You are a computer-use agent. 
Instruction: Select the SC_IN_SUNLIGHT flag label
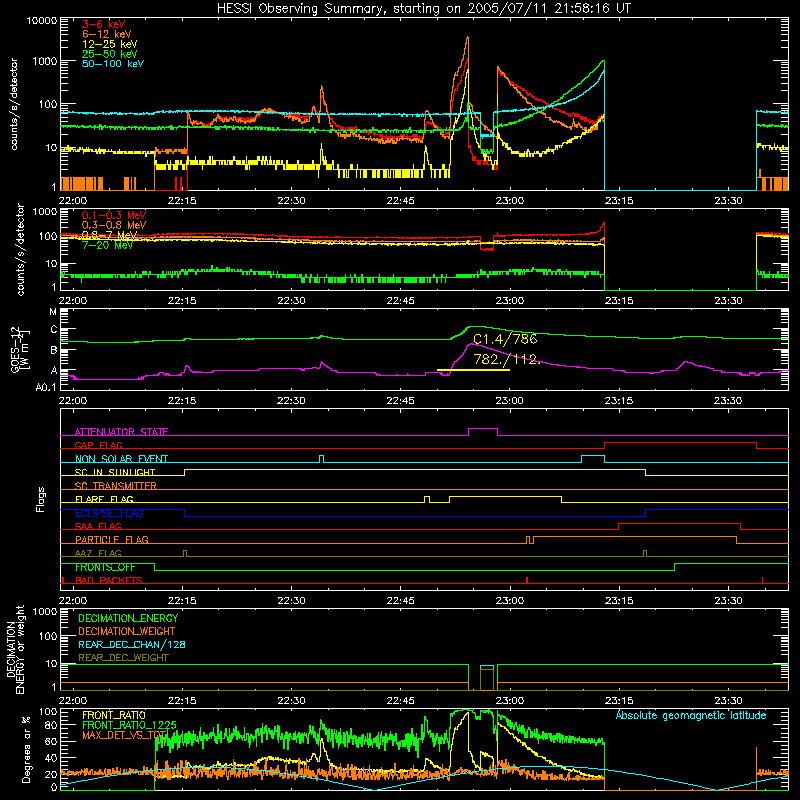coord(115,472)
